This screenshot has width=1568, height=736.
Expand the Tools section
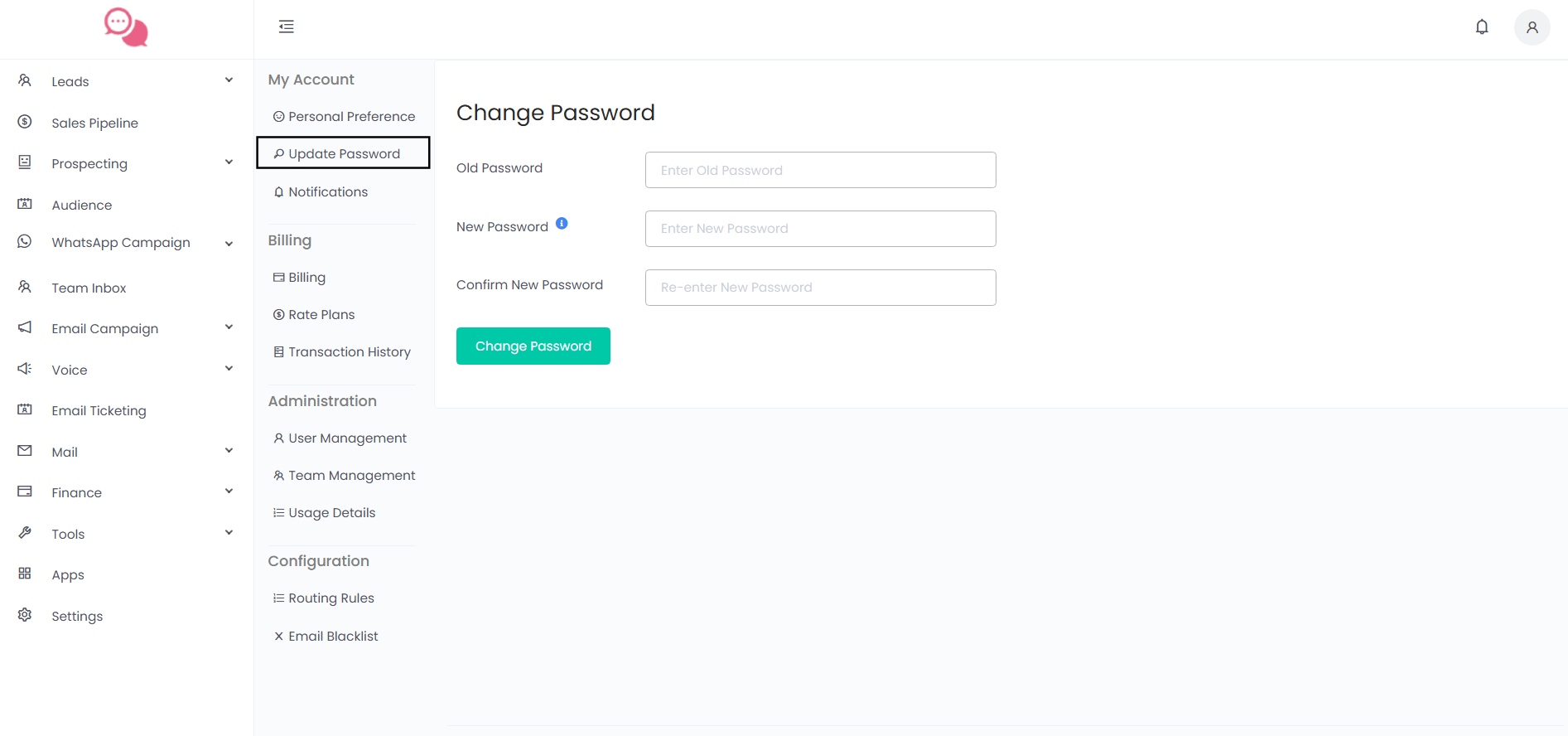click(229, 532)
